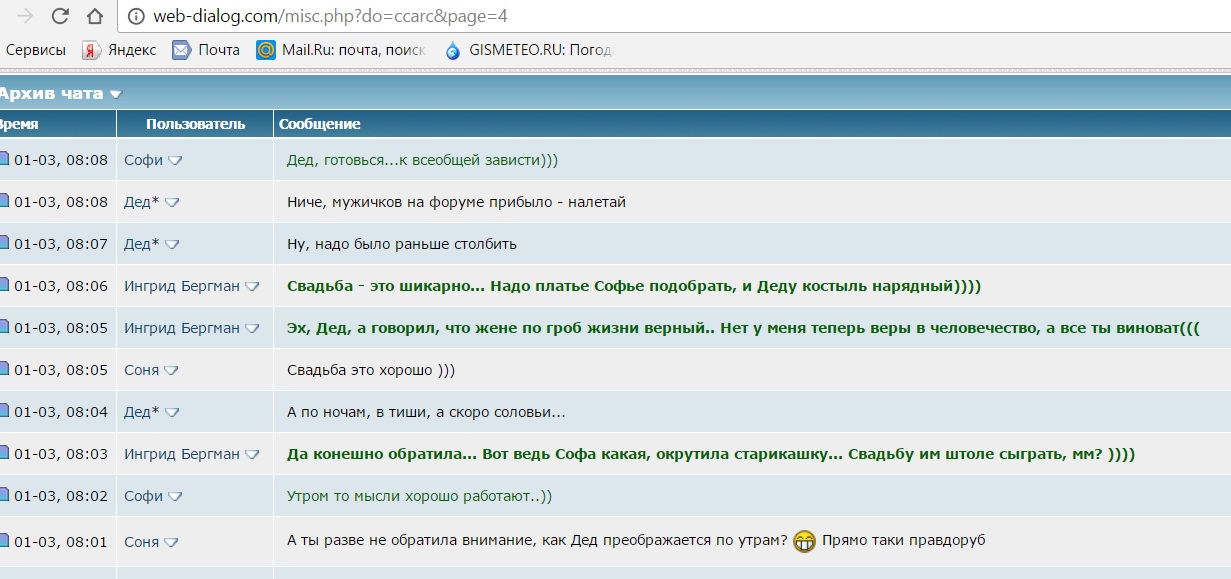Screen dimensions: 1231x579
Task: Click the browser home icon
Action: (94, 17)
